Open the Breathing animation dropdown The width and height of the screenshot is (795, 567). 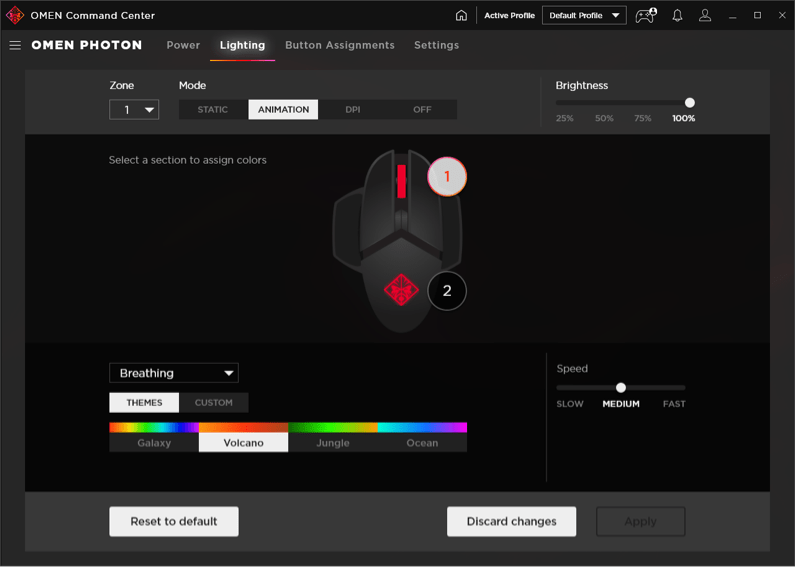[174, 373]
